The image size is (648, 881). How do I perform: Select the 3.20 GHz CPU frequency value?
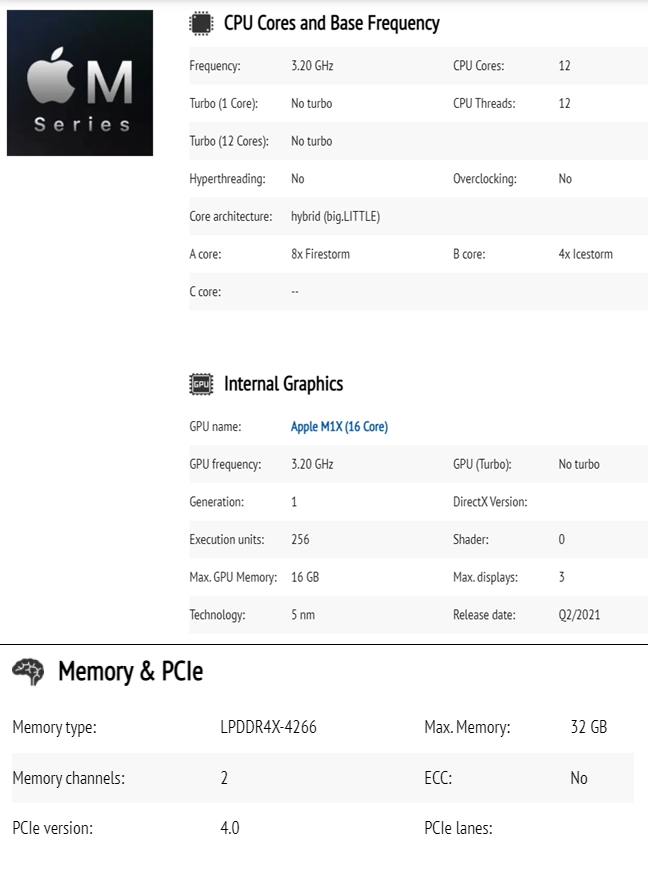(x=312, y=66)
